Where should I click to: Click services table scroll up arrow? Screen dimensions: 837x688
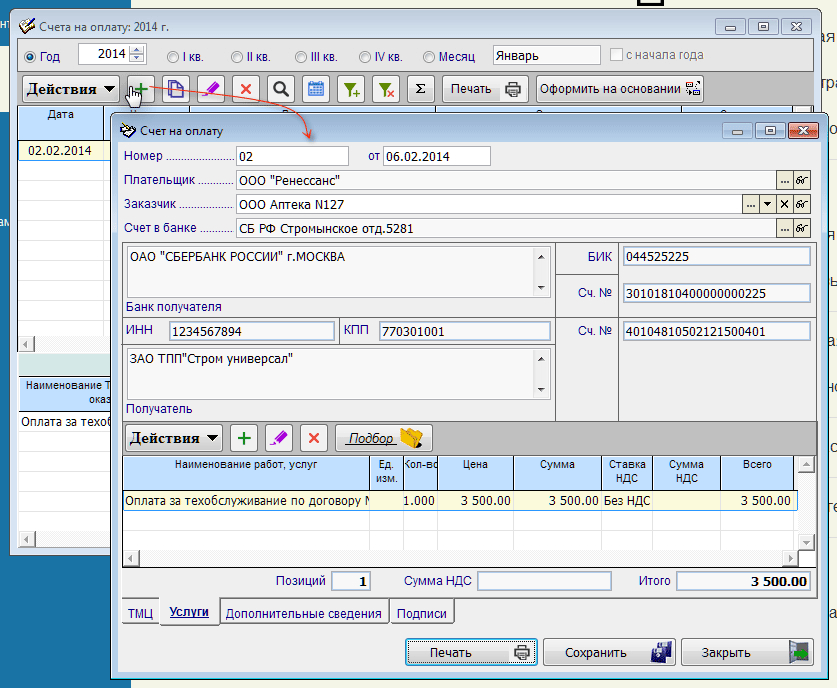tap(806, 465)
